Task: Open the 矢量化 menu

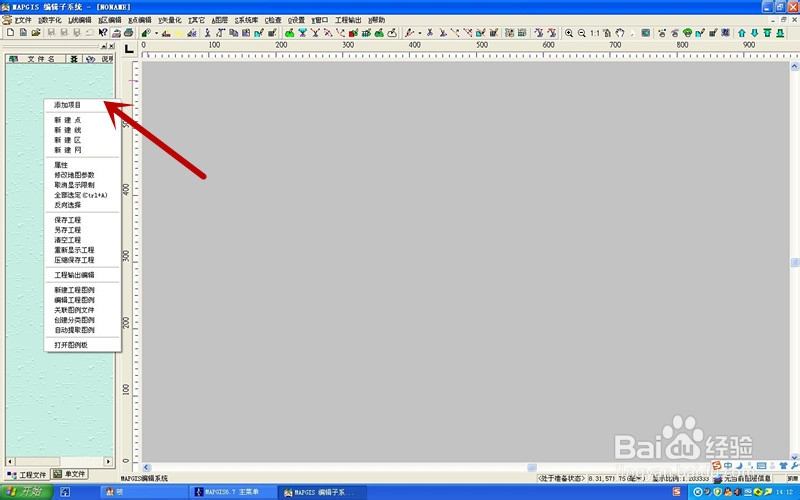Action: click(170, 20)
